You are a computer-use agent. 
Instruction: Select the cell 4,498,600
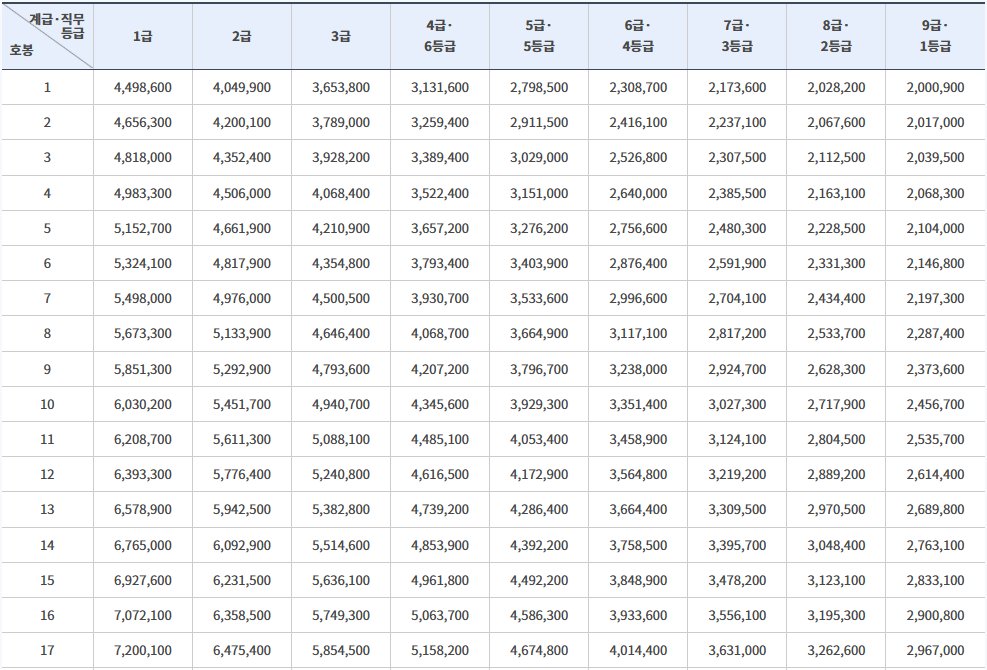tap(143, 88)
